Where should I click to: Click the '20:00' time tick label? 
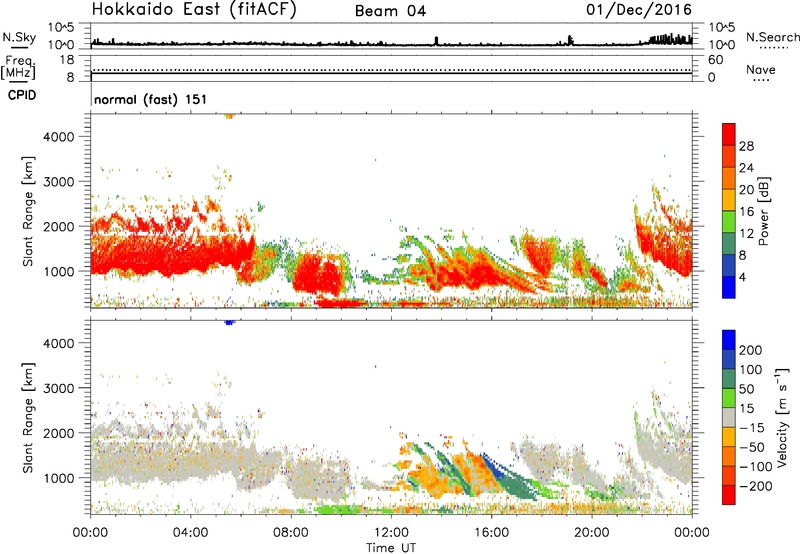592,533
